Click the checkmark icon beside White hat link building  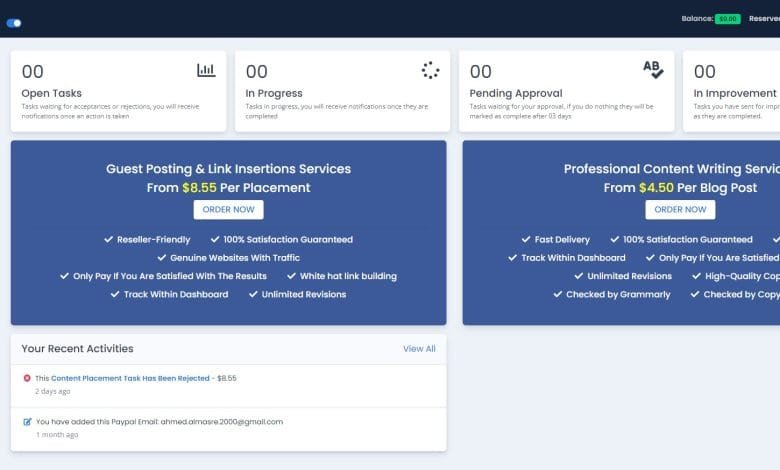[x=291, y=276]
